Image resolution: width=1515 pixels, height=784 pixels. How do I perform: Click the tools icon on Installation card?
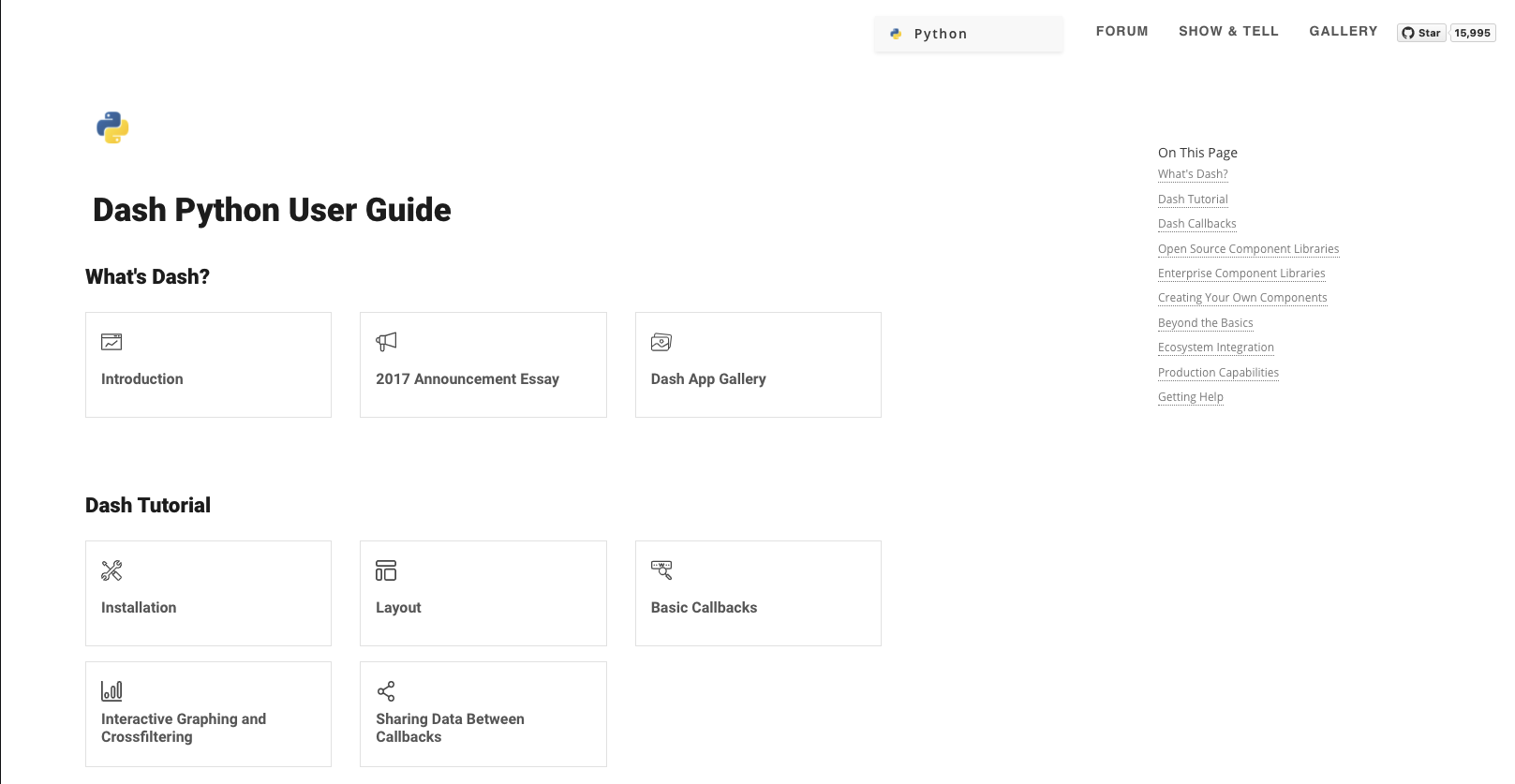pyautogui.click(x=111, y=570)
